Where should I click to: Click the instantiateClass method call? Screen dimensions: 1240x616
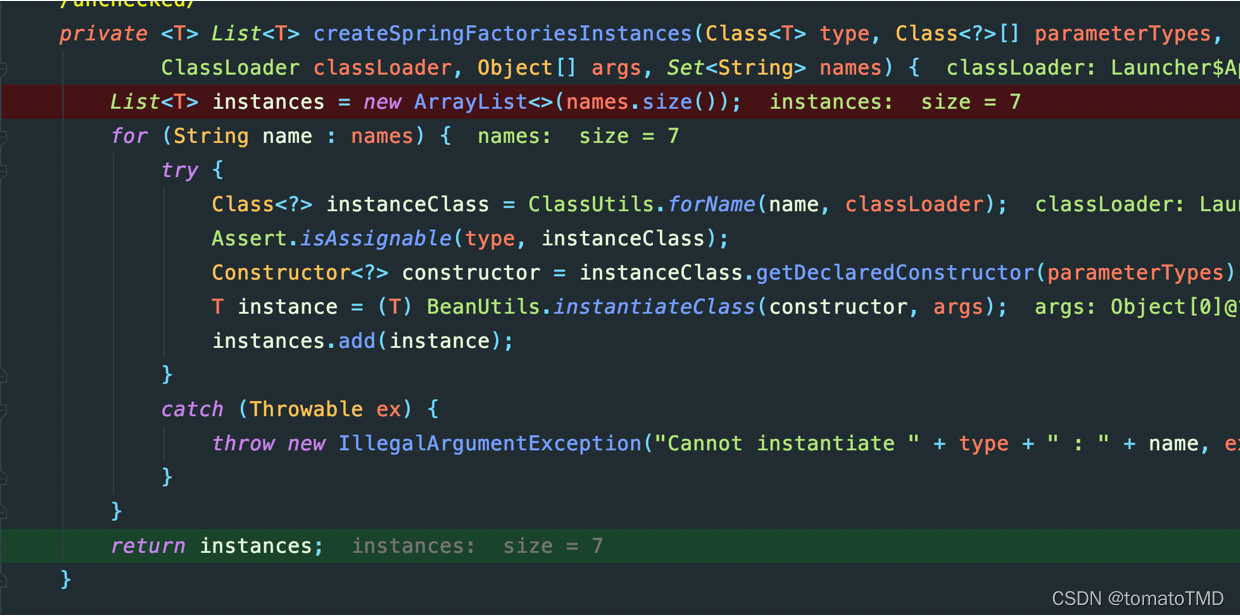[x=655, y=306]
